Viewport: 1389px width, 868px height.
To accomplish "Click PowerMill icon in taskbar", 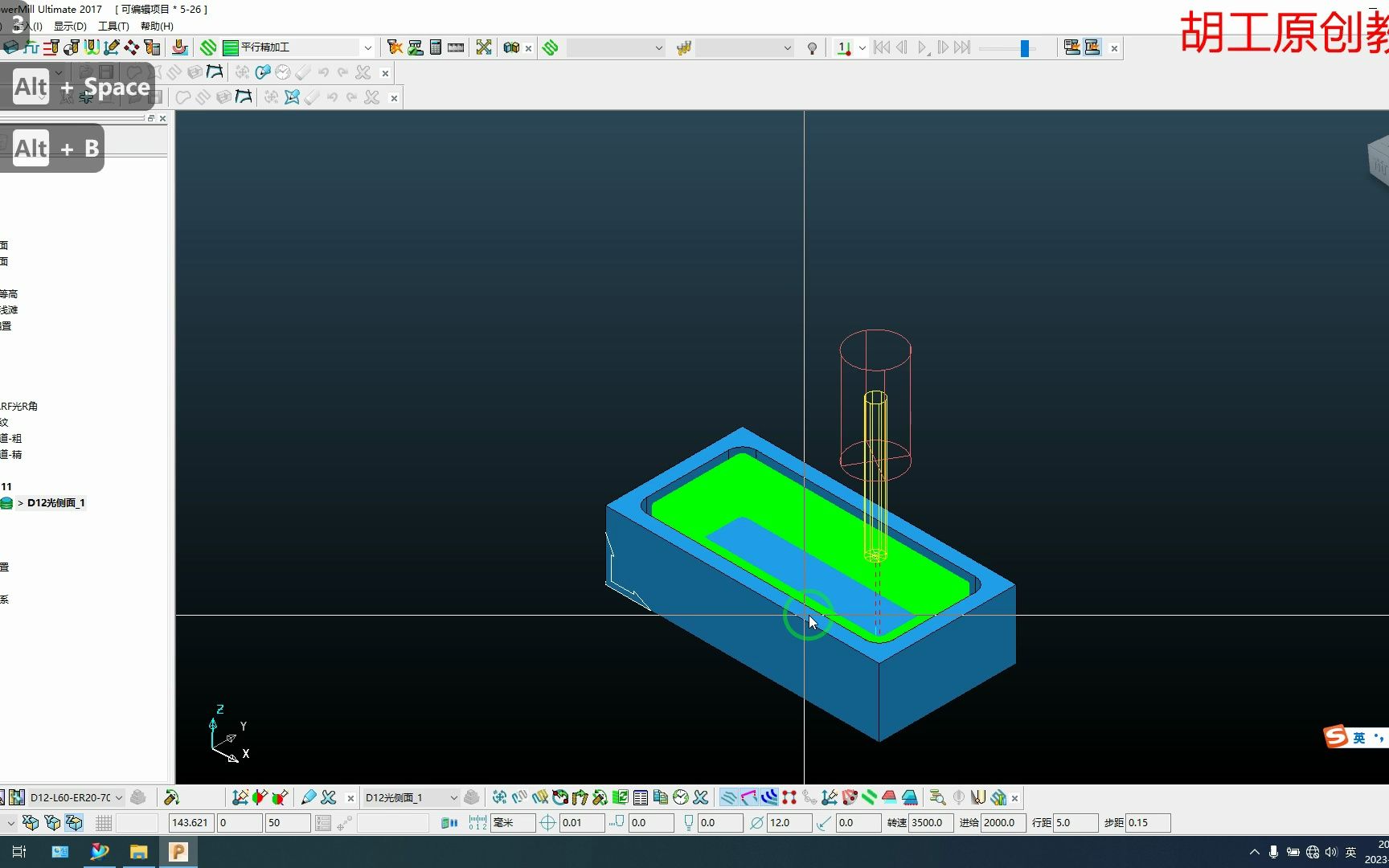I will (178, 852).
